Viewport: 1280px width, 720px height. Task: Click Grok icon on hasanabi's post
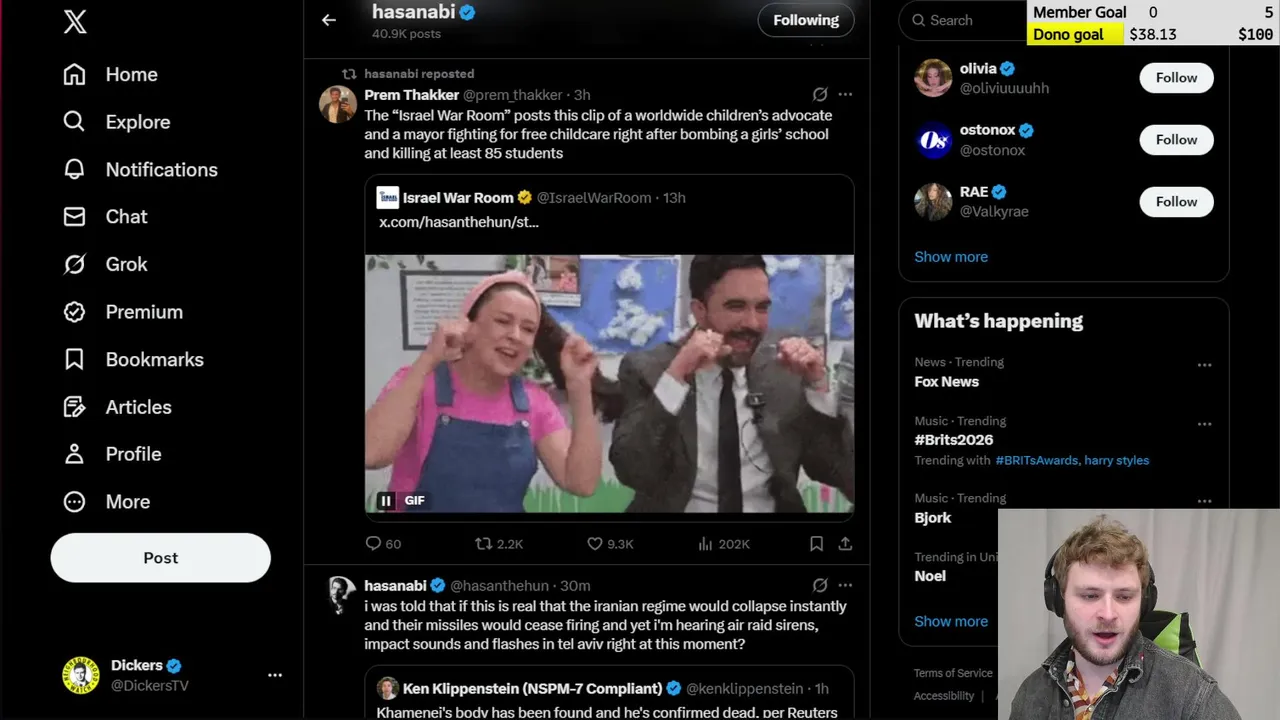pyautogui.click(x=820, y=585)
